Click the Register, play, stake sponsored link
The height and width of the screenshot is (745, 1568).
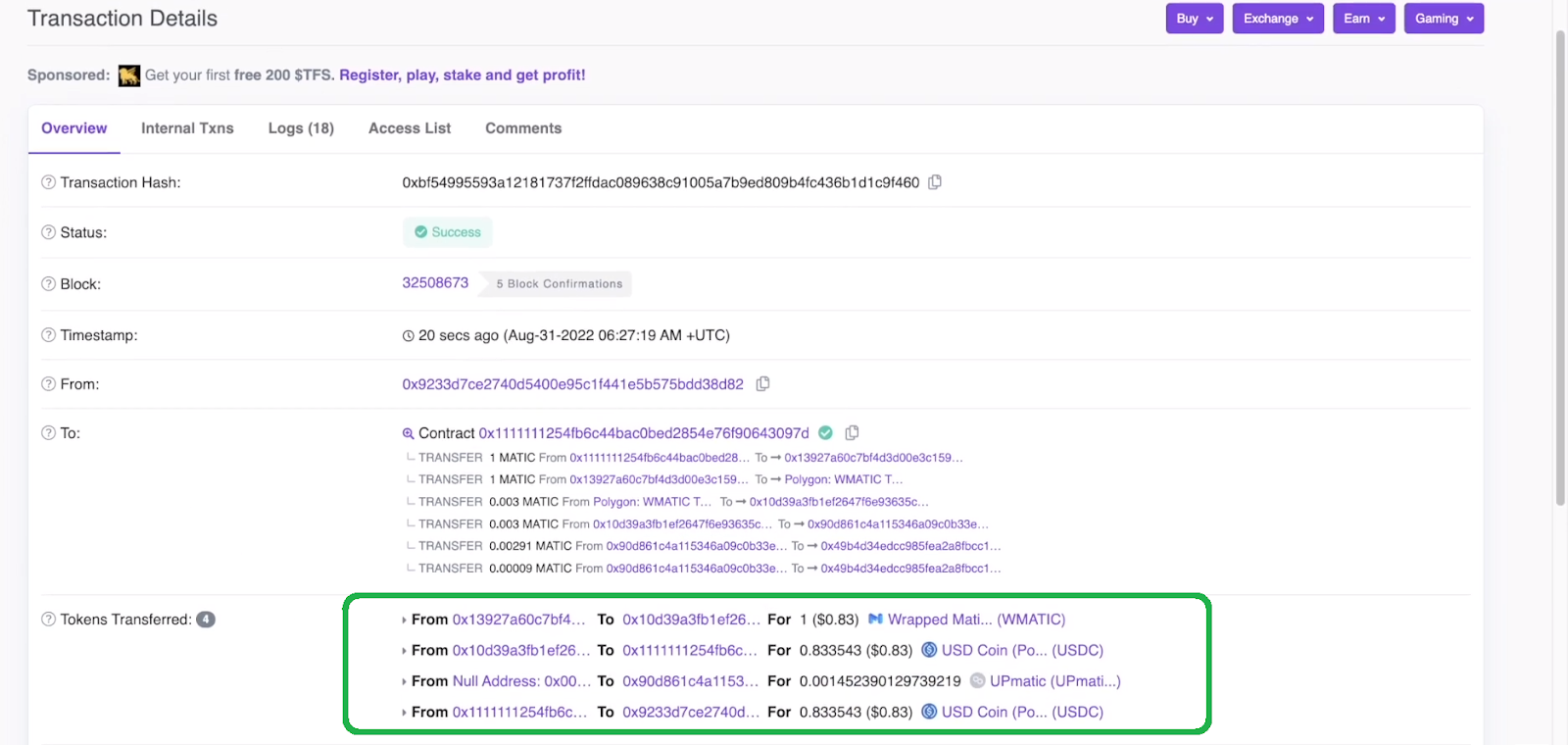[463, 75]
